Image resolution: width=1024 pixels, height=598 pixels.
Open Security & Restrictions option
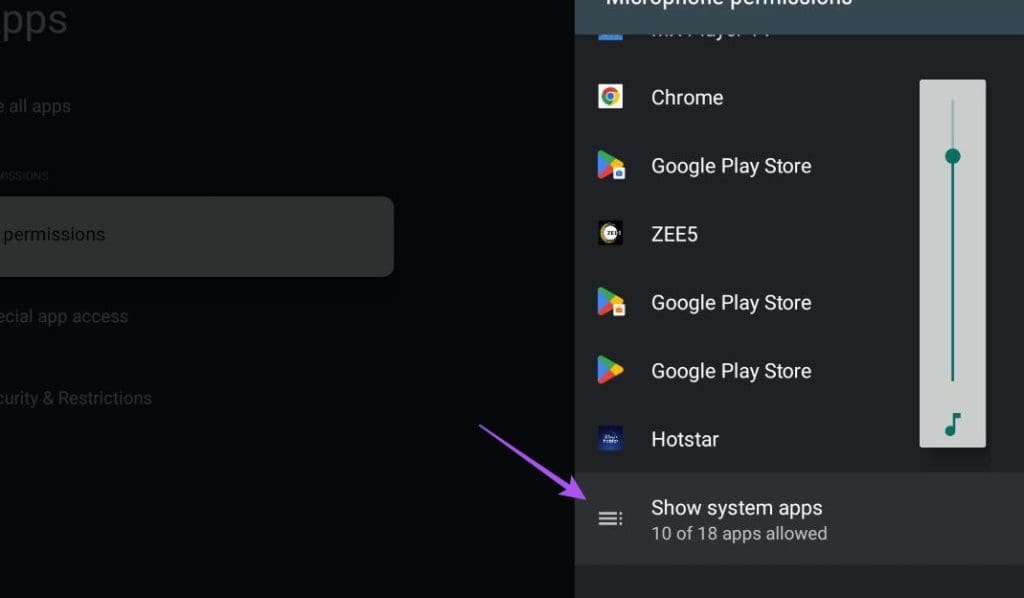[76, 398]
